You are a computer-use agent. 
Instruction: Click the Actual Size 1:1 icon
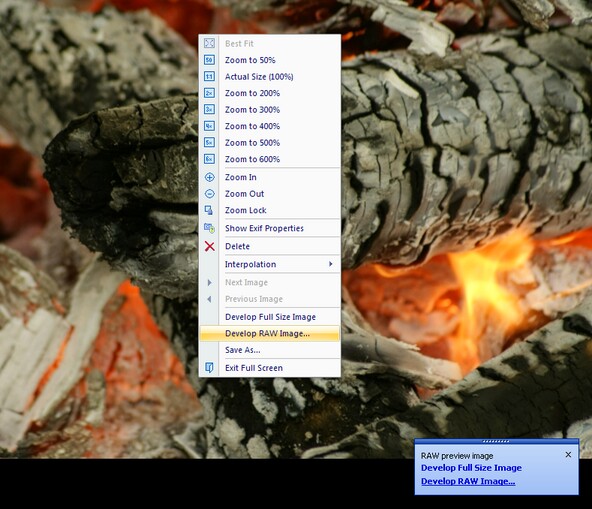pyautogui.click(x=209, y=76)
